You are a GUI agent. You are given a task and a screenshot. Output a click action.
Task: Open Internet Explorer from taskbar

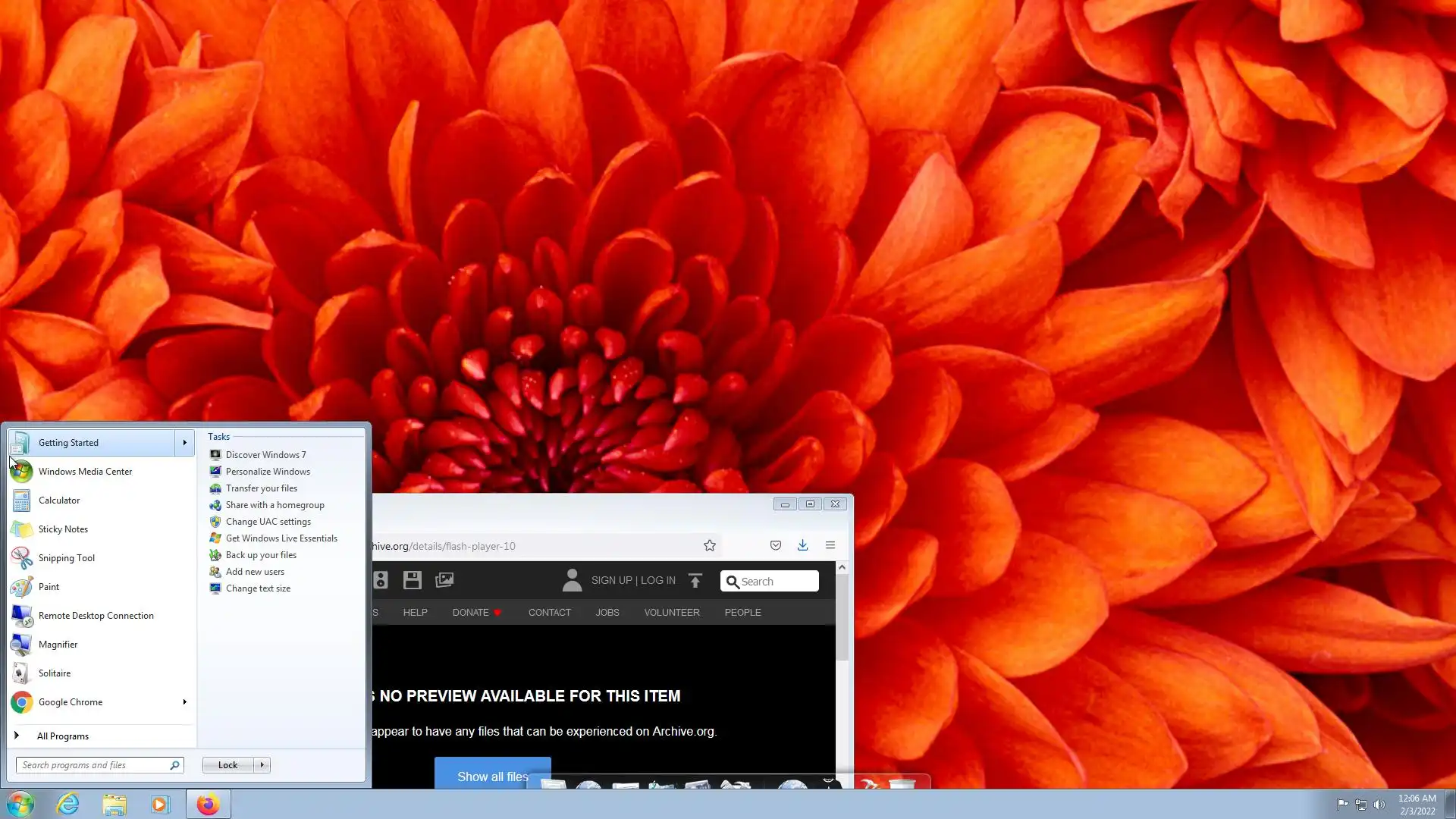click(68, 804)
